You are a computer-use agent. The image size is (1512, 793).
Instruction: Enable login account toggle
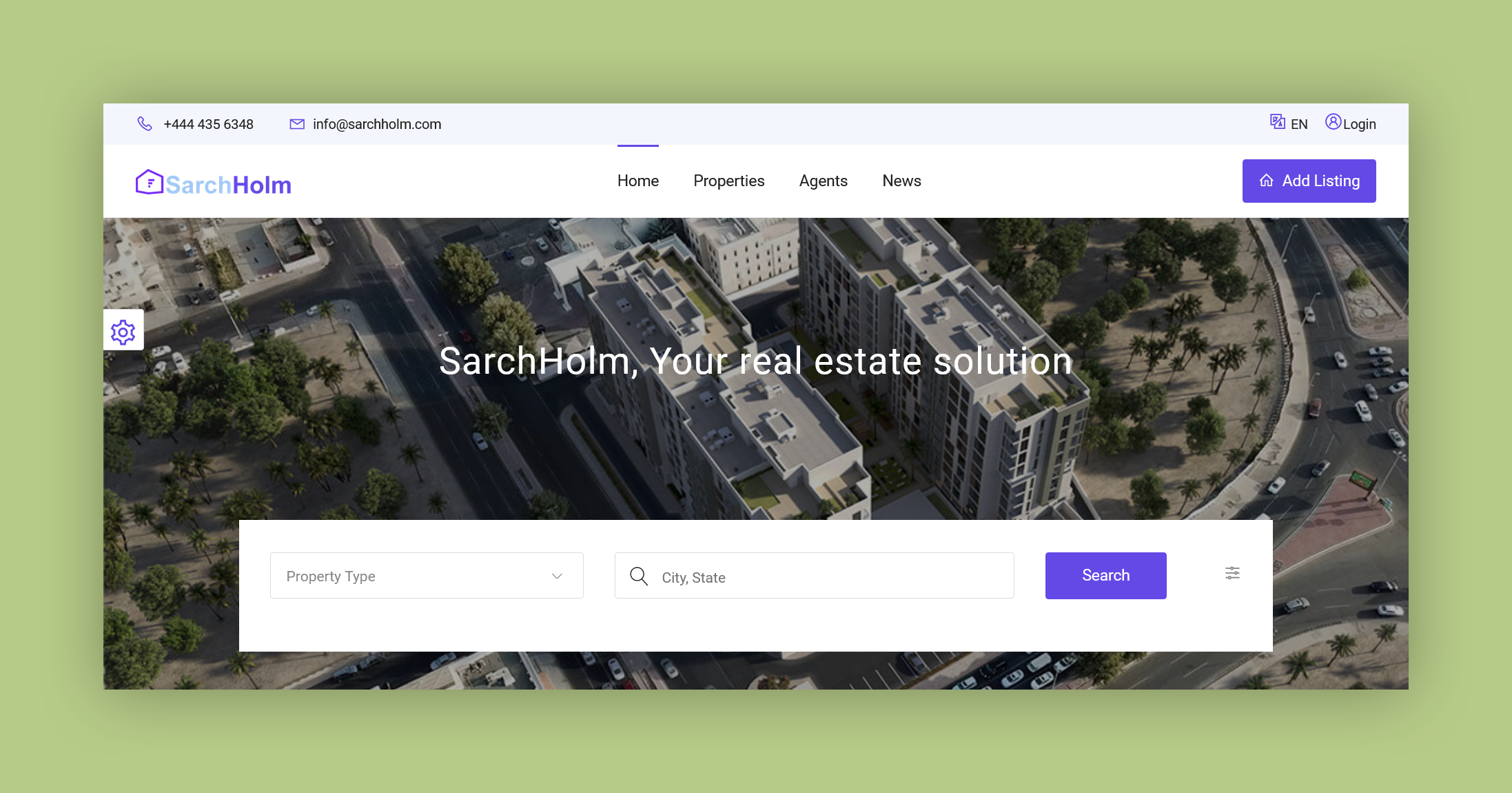(1348, 123)
